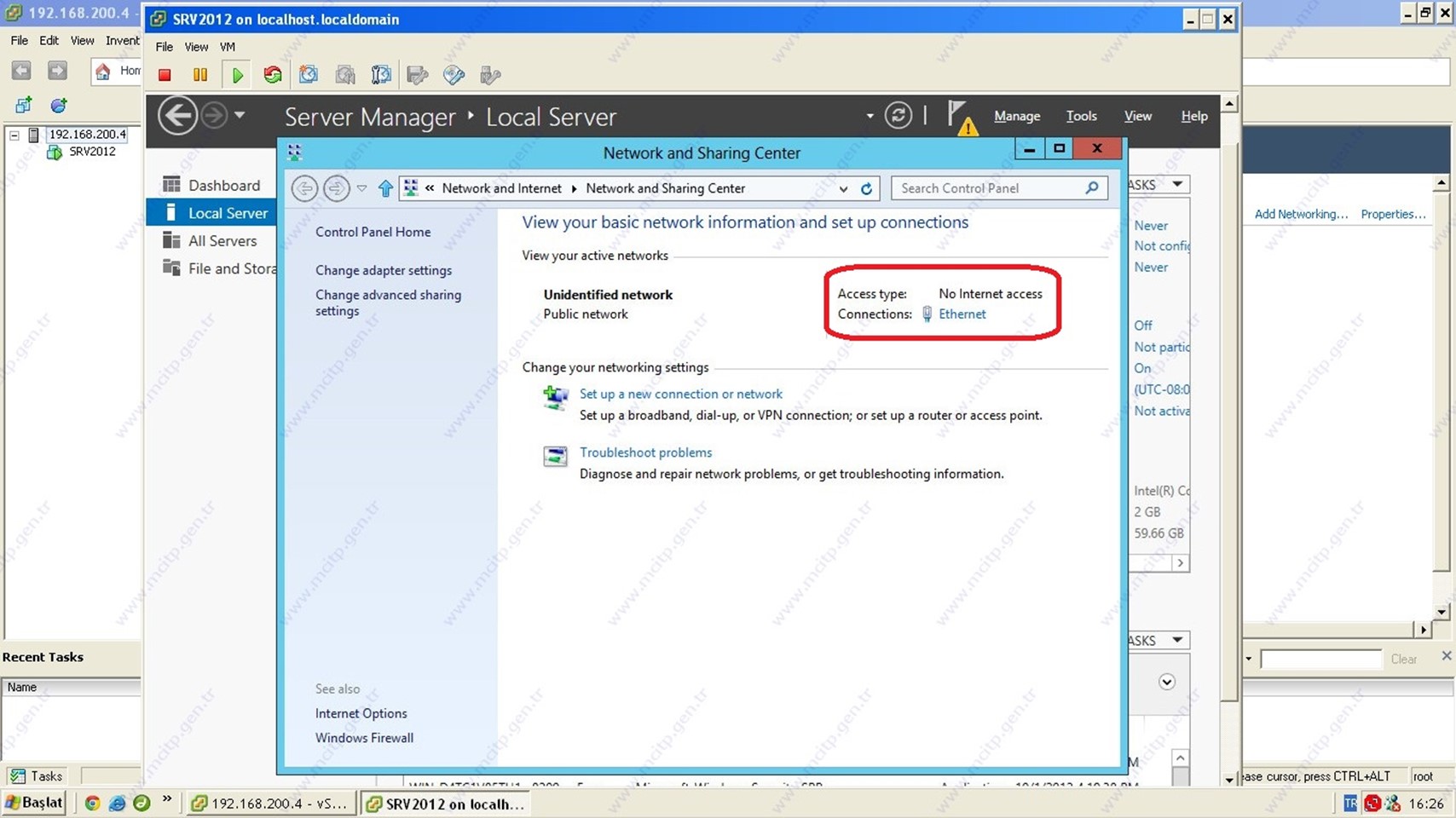Click the Troubleshoot problems icon

tap(556, 456)
